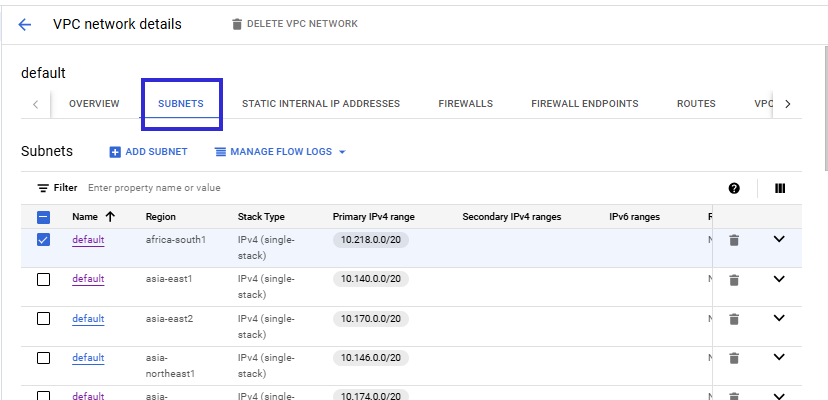Delete the asia-east2 subnet via trash icon

pyautogui.click(x=733, y=319)
